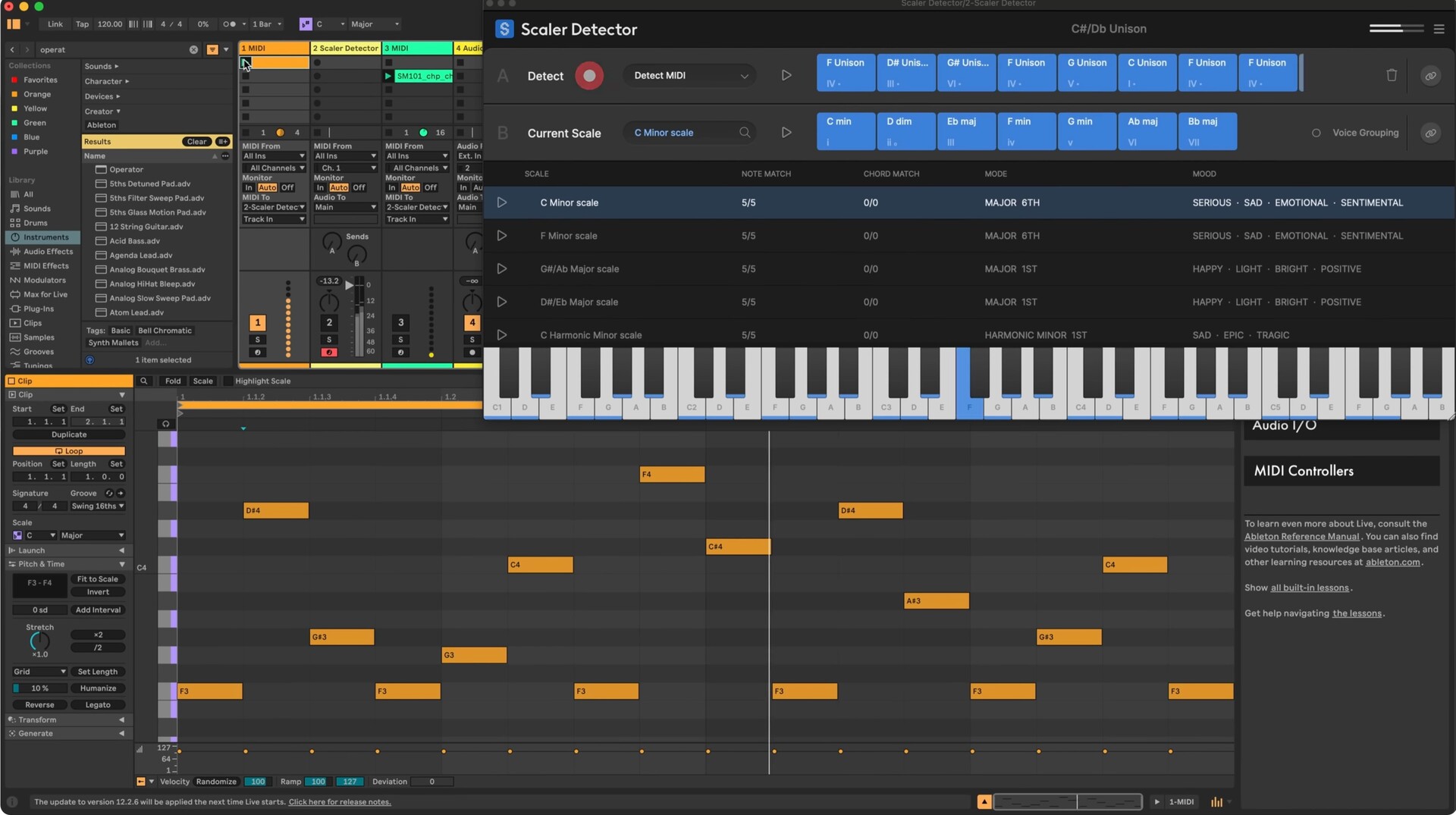Toggle the clip Loop switch
This screenshot has width=1456, height=815.
coord(69,451)
